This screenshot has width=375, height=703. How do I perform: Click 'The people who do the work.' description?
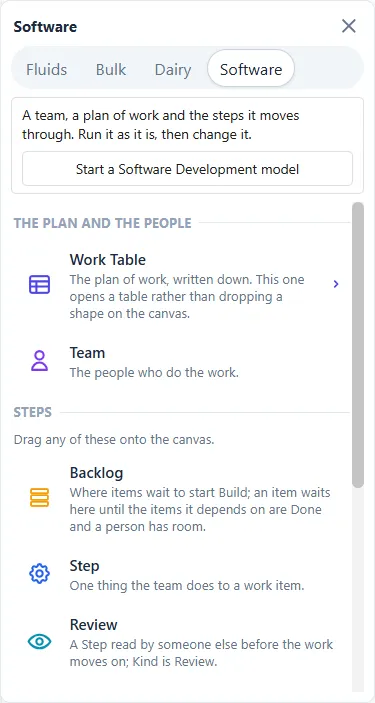(x=154, y=373)
